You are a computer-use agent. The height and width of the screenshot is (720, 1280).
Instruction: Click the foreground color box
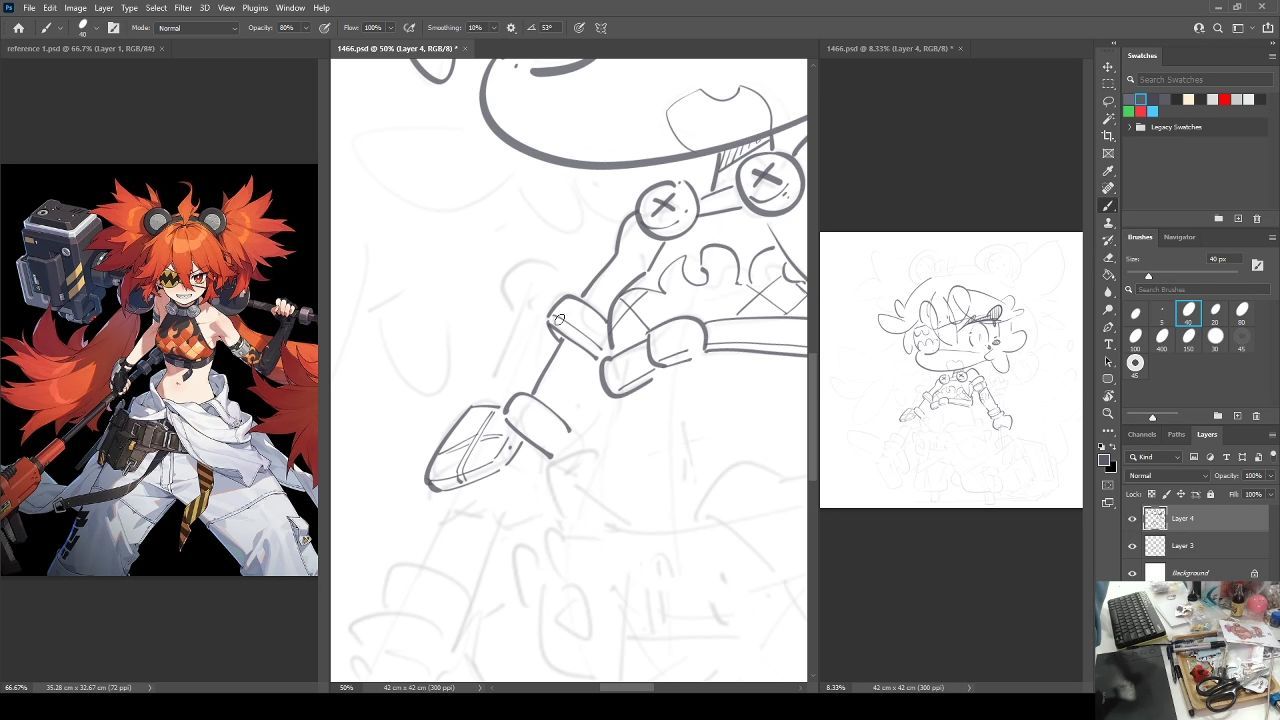(1104, 461)
